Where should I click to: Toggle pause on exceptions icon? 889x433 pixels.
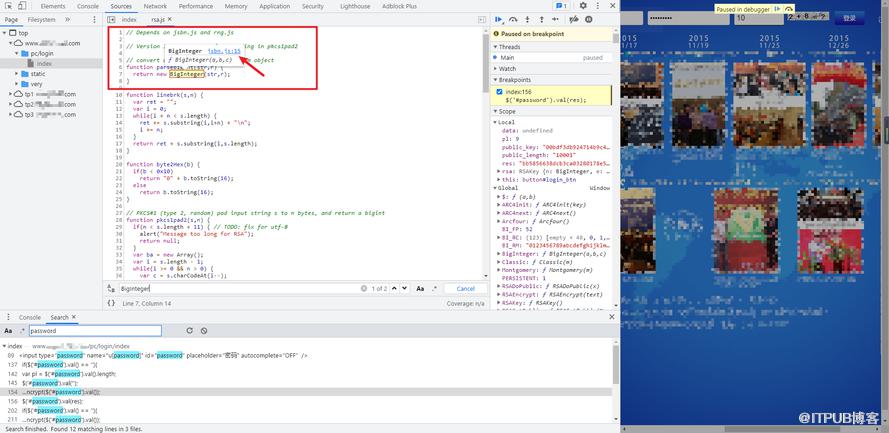point(589,19)
